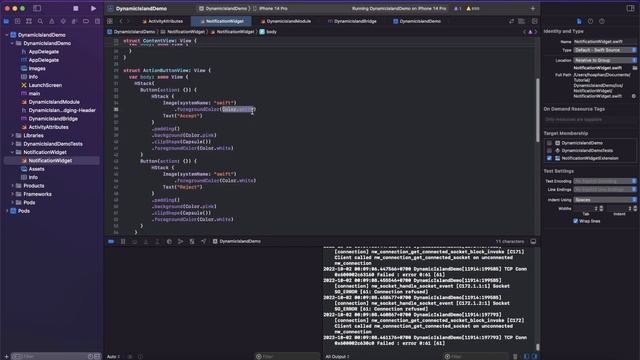Adjust editor options menu

tap(522, 21)
